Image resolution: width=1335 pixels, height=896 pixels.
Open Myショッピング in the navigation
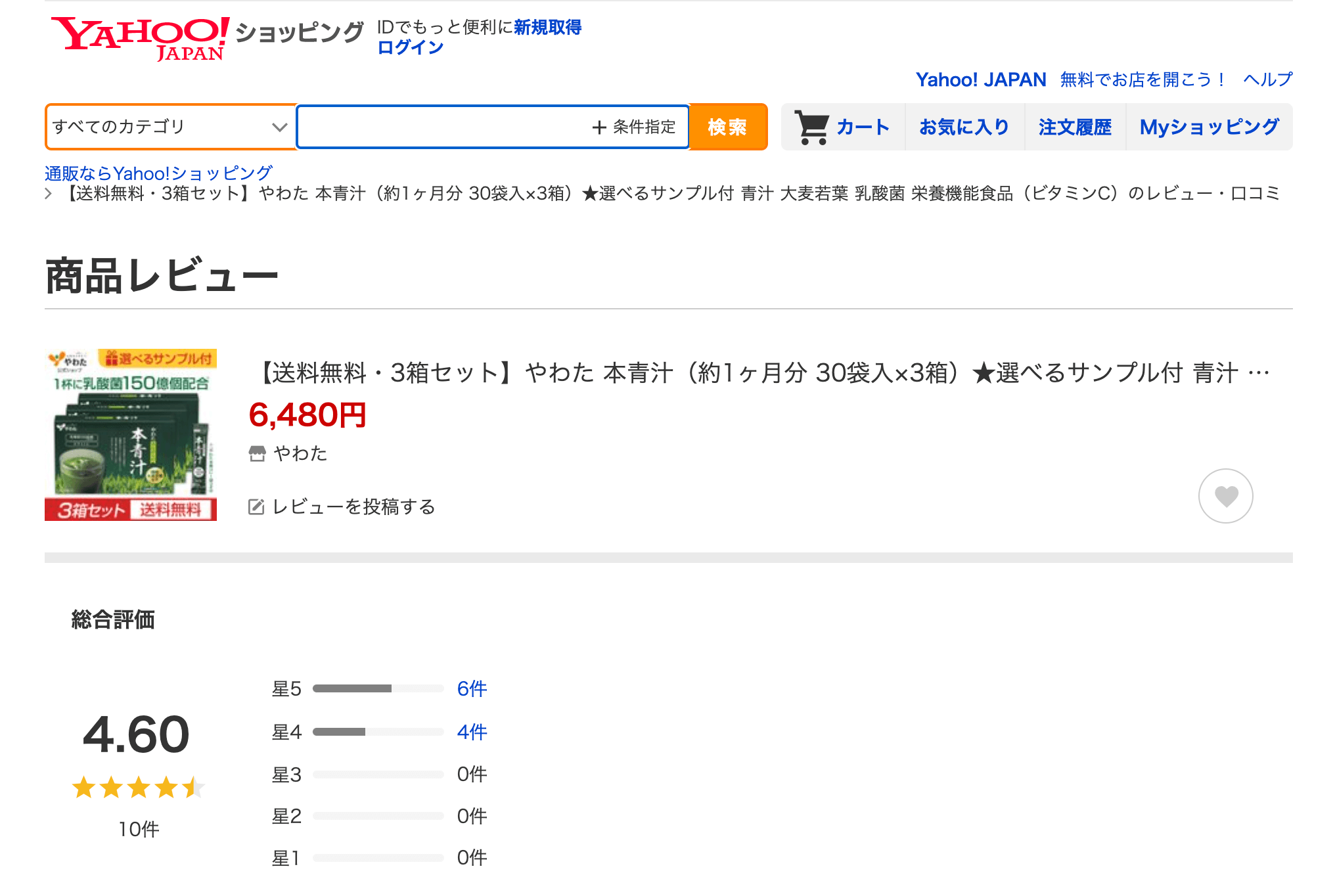click(x=1210, y=127)
